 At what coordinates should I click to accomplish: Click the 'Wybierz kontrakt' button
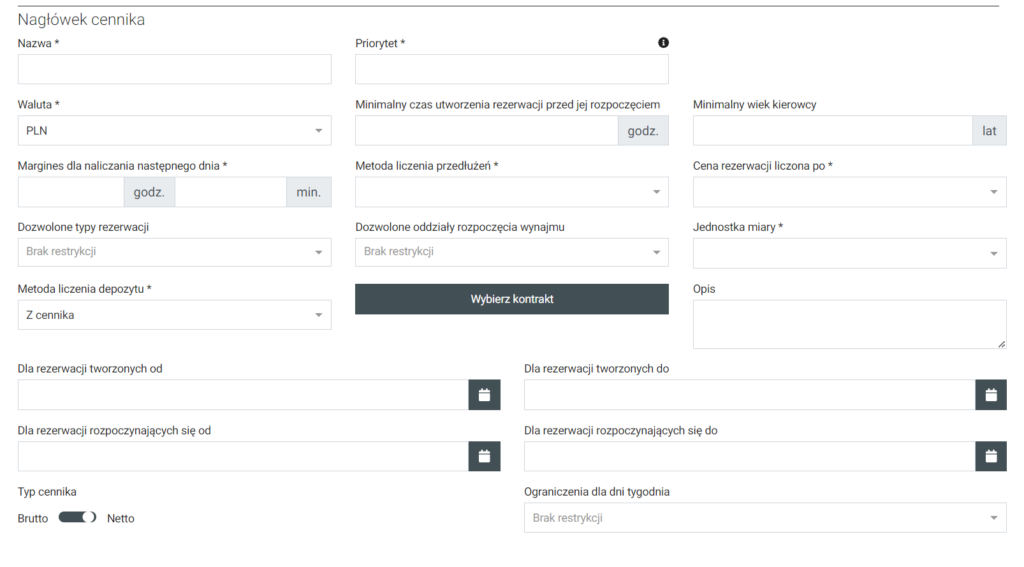(511, 299)
